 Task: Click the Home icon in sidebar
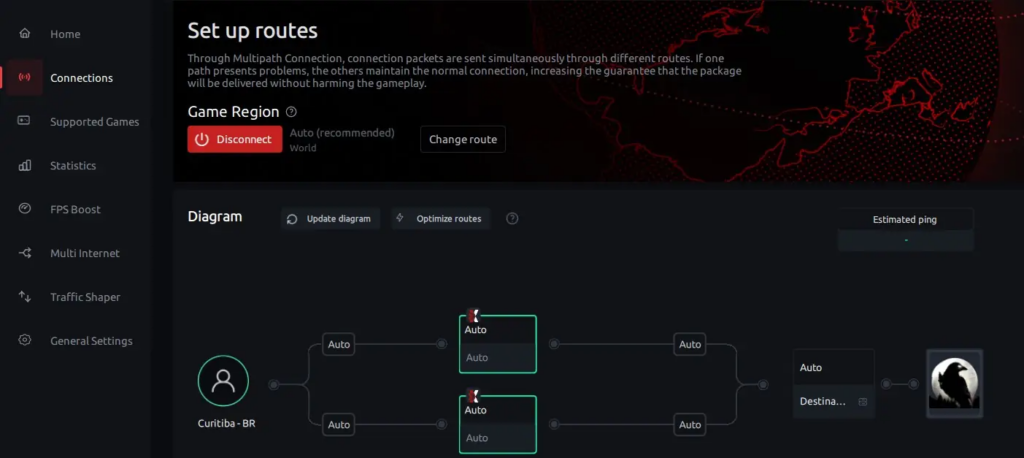tap(25, 34)
